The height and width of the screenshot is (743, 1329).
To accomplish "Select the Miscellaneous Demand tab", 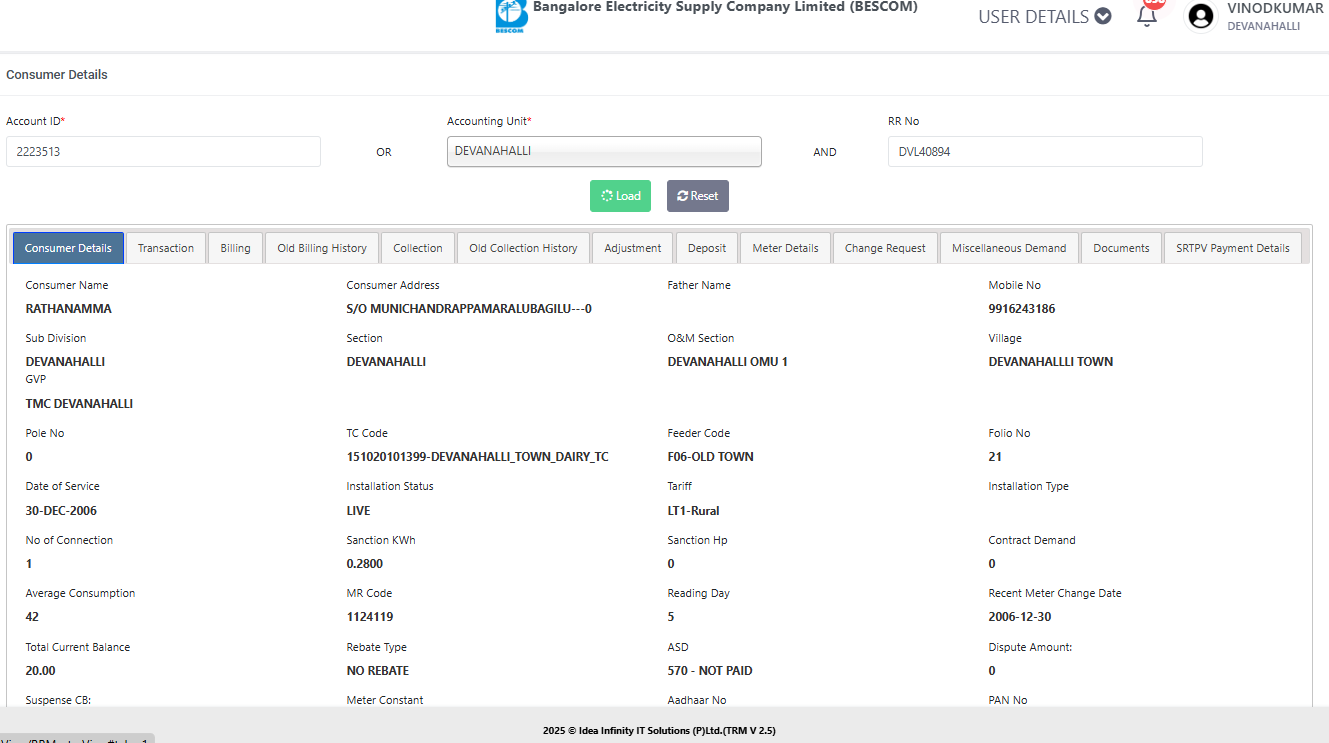I will [1009, 248].
